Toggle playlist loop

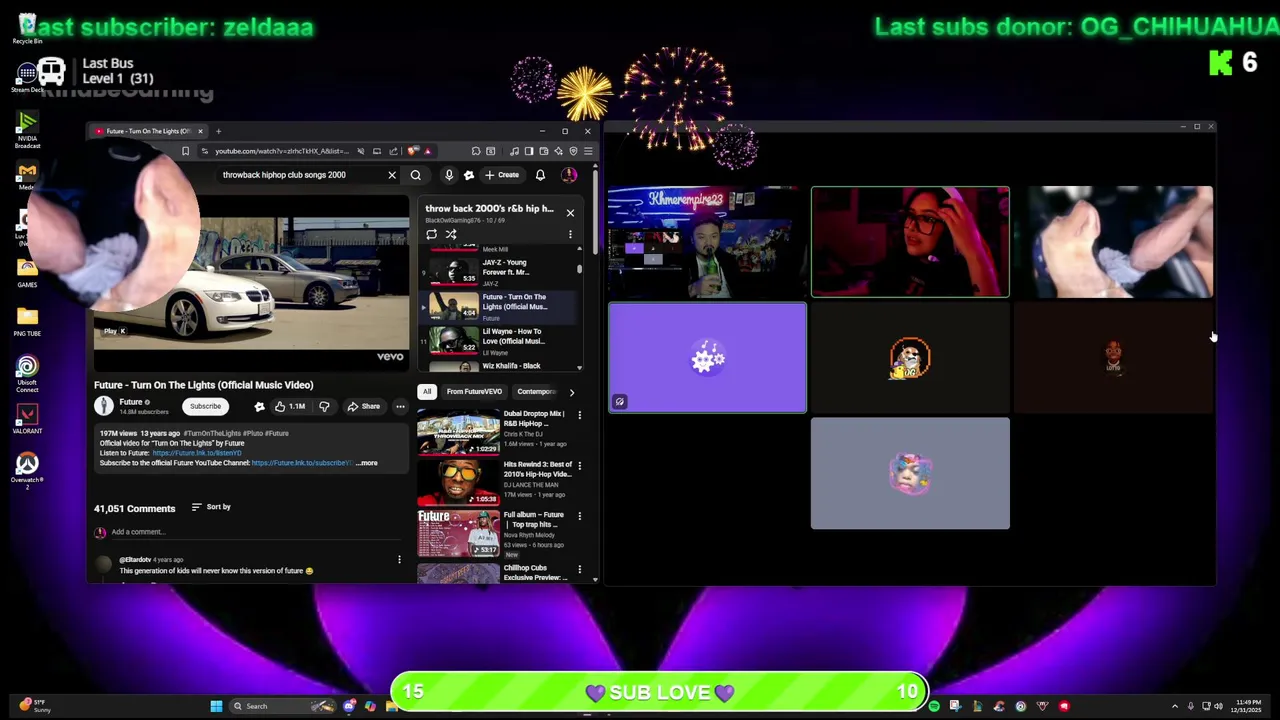click(x=432, y=234)
